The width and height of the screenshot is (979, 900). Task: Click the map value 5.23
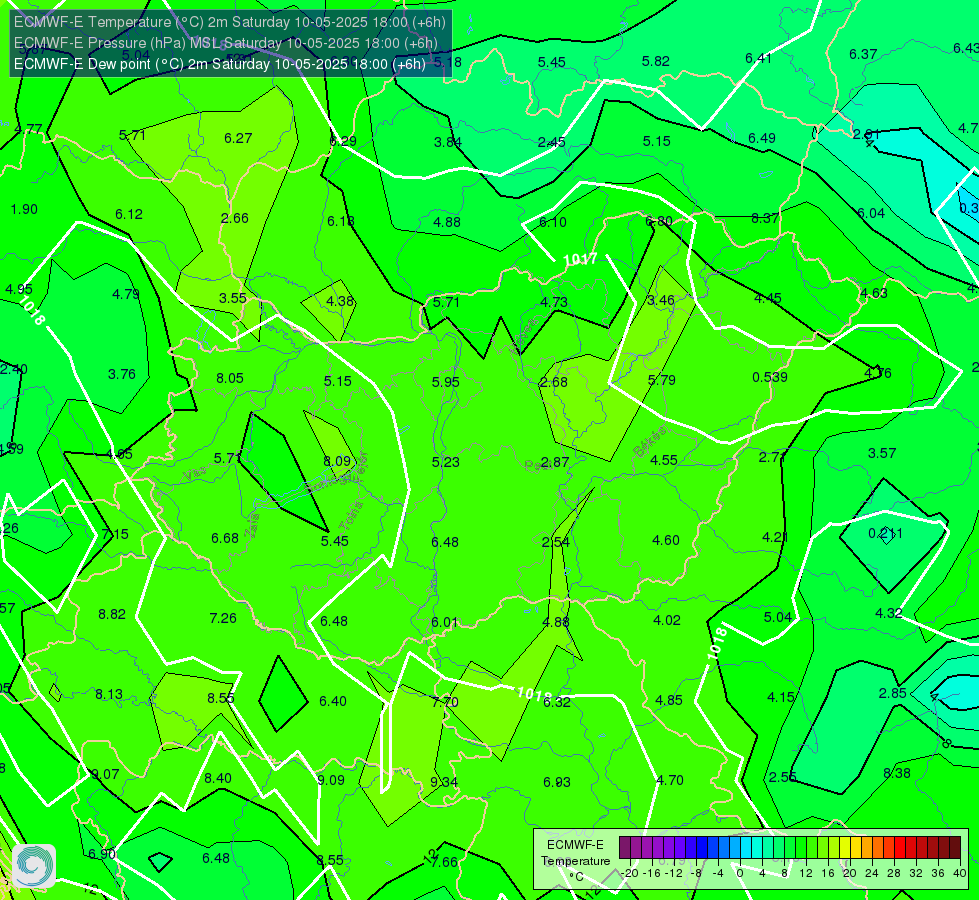tap(445, 462)
